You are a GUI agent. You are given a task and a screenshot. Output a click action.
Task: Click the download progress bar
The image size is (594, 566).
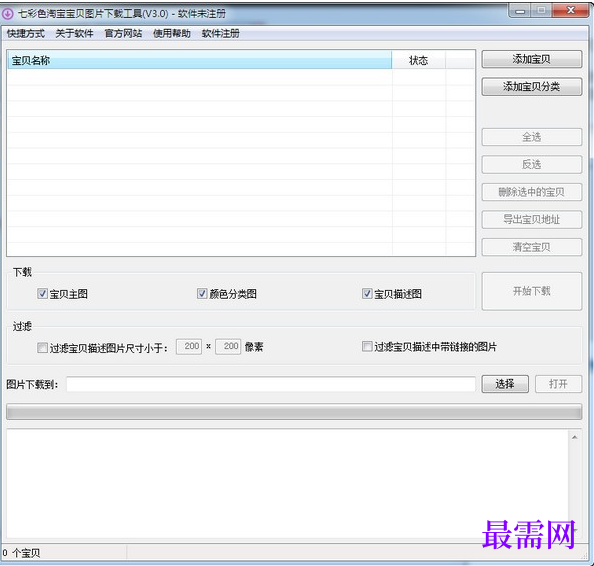coord(294,412)
